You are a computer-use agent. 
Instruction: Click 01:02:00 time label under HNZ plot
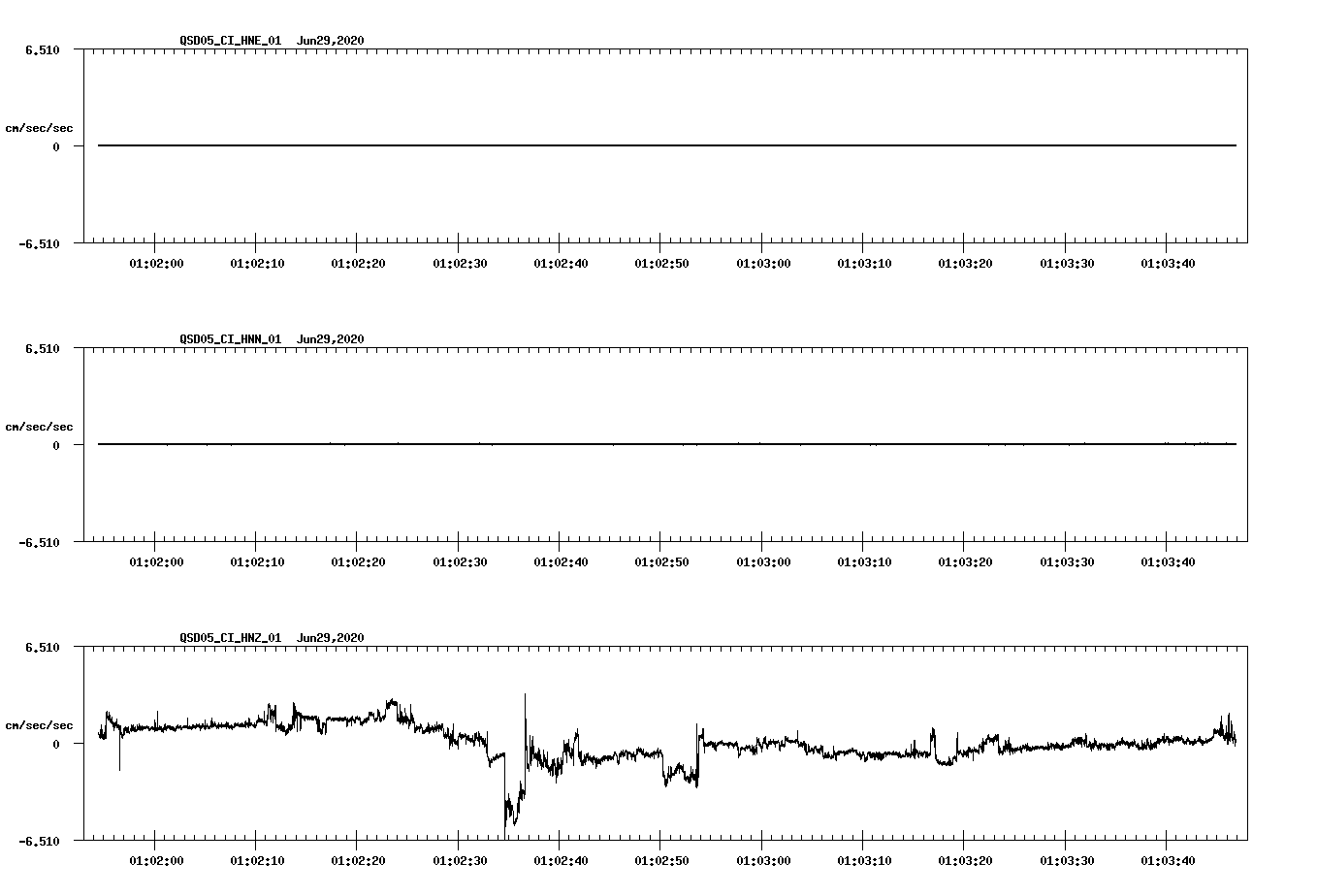point(156,861)
